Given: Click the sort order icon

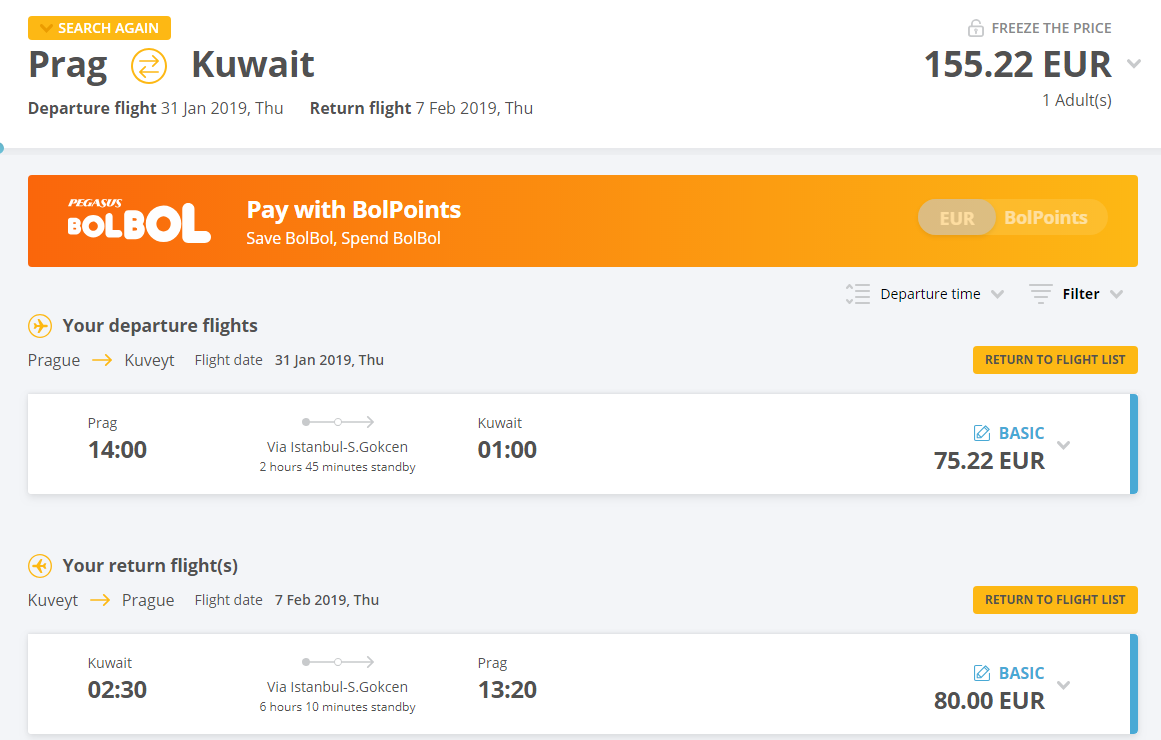Looking at the screenshot, I should click(x=857, y=294).
